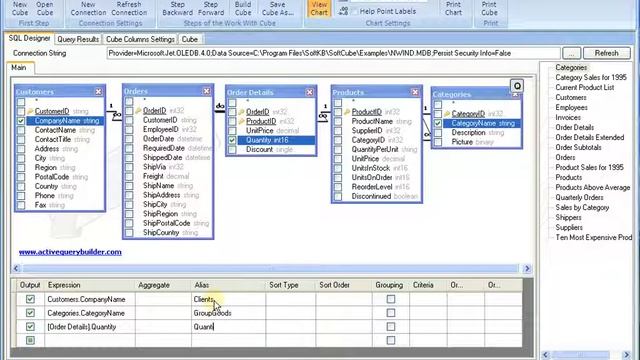Toggle the View Chart button
This screenshot has width=640, height=360.
(319, 9)
